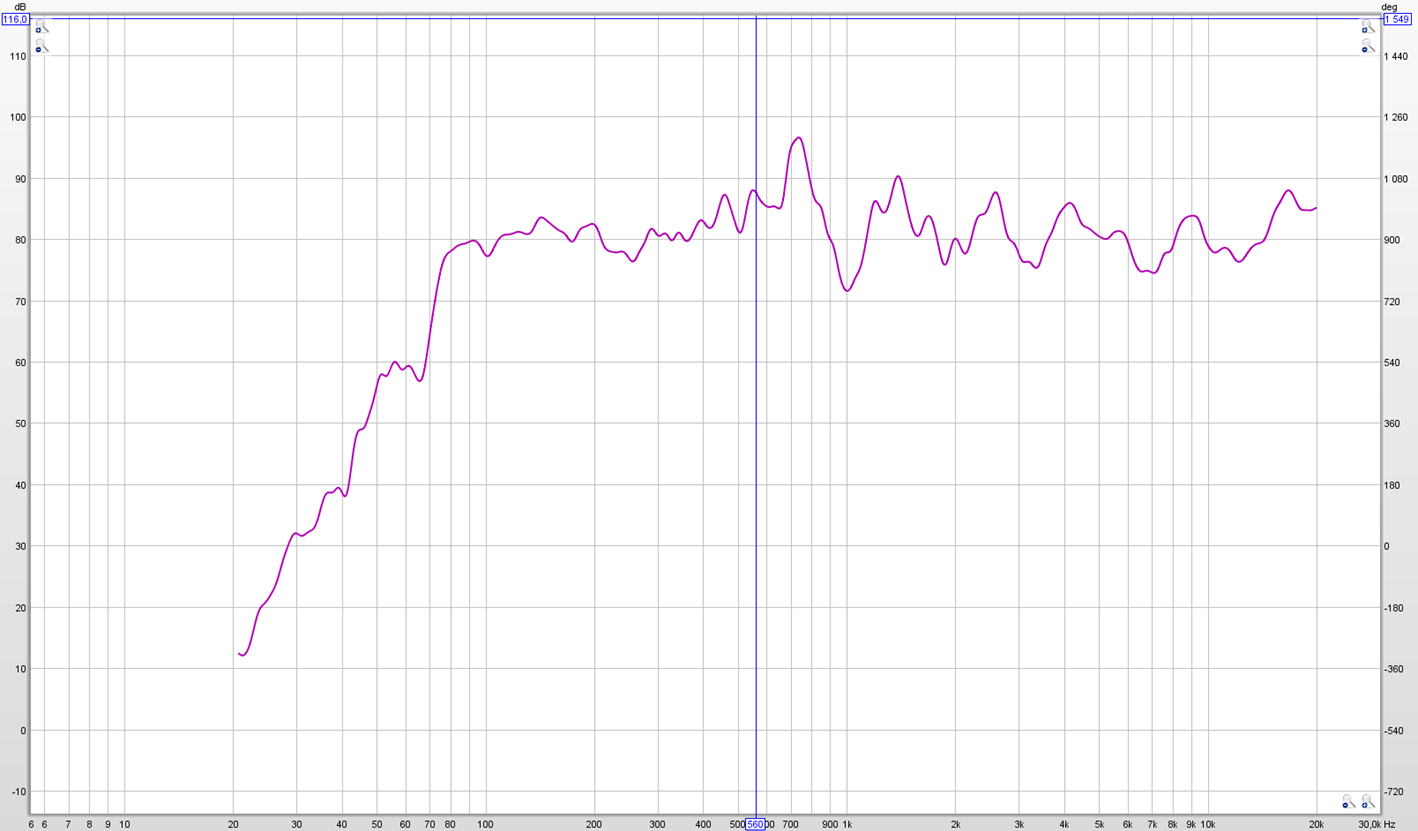The image size is (1418, 831).
Task: Click the 1 440 label on deg axis
Action: click(x=1397, y=56)
